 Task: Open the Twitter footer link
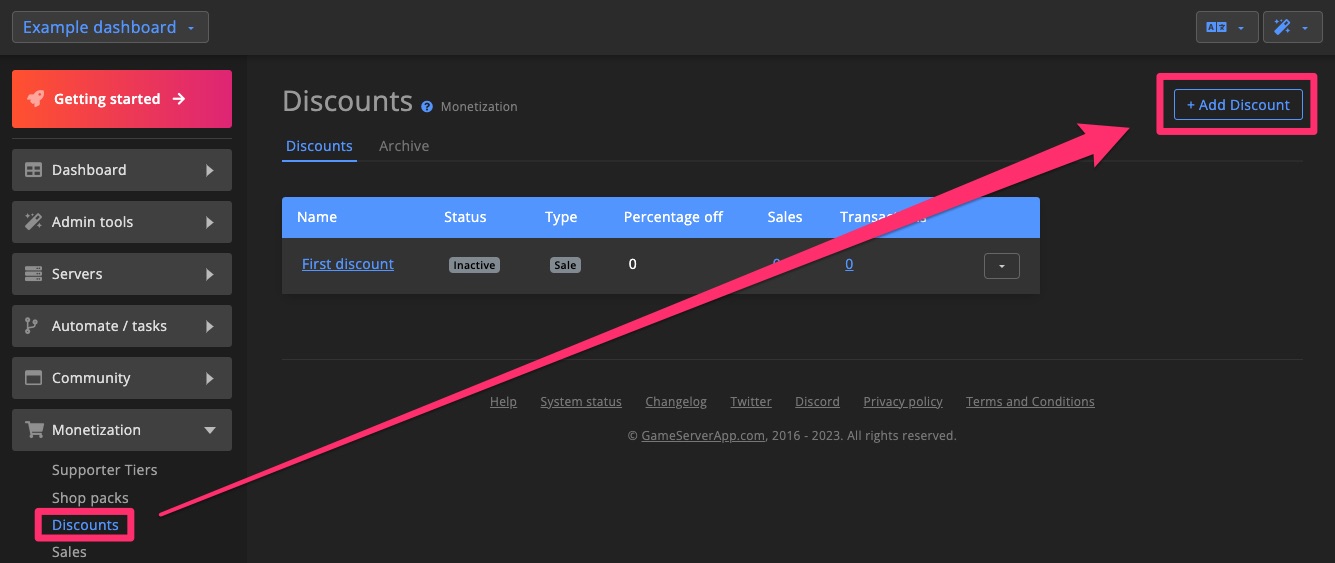751,402
